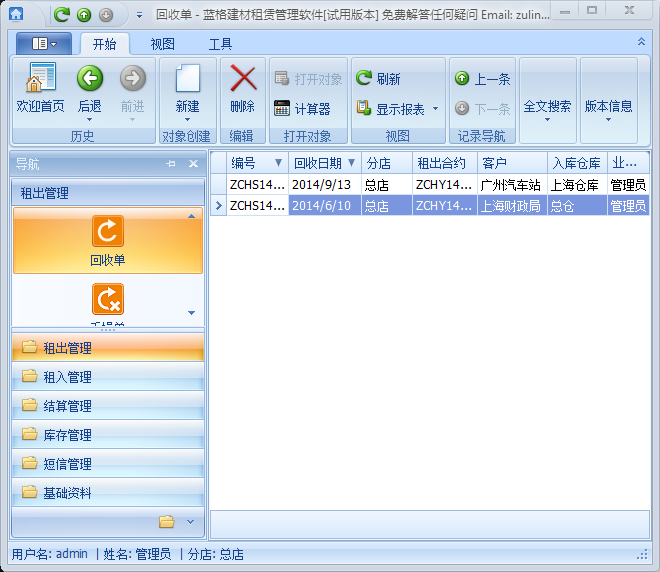Select the cell 上海财政局

coord(512,205)
